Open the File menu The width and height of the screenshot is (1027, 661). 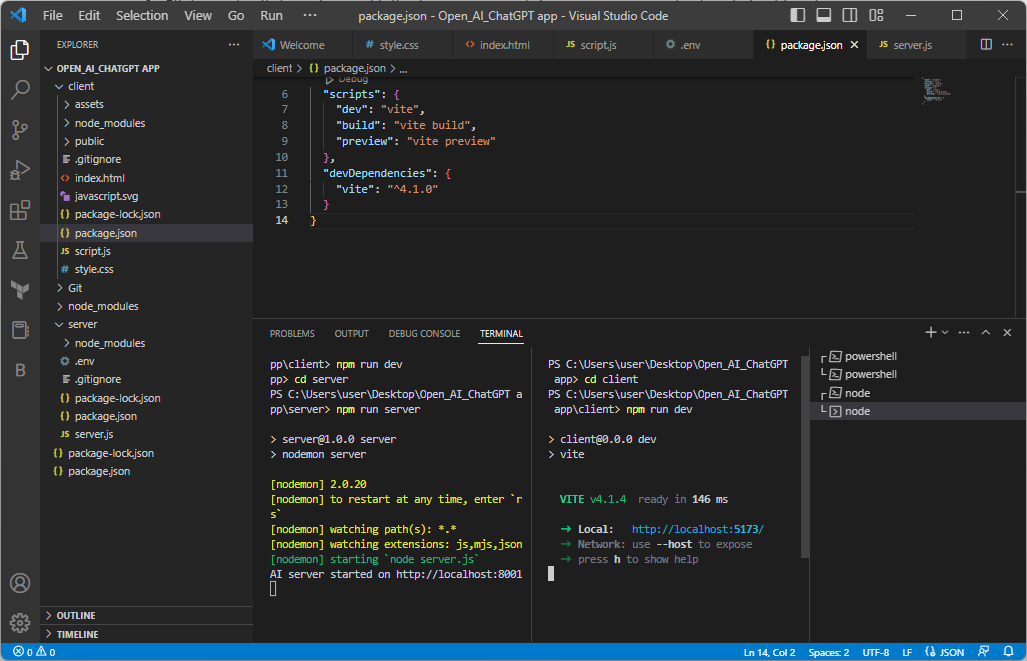coord(52,15)
